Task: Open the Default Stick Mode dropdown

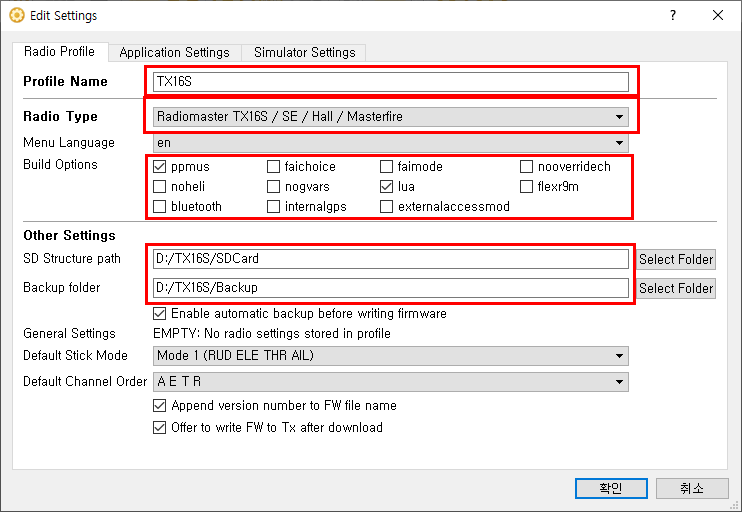Action: click(x=391, y=356)
